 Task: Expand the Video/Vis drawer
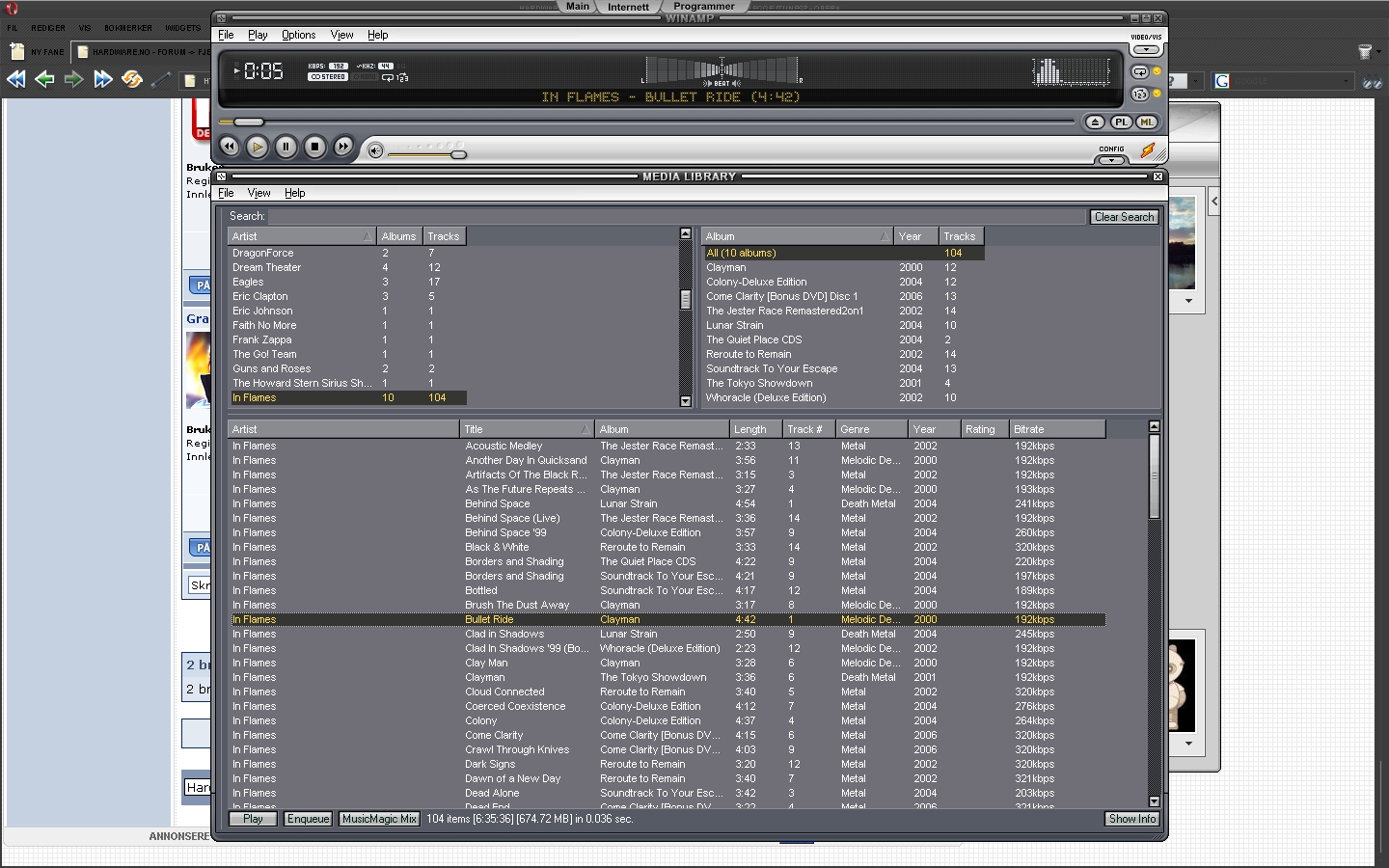coord(1146,49)
